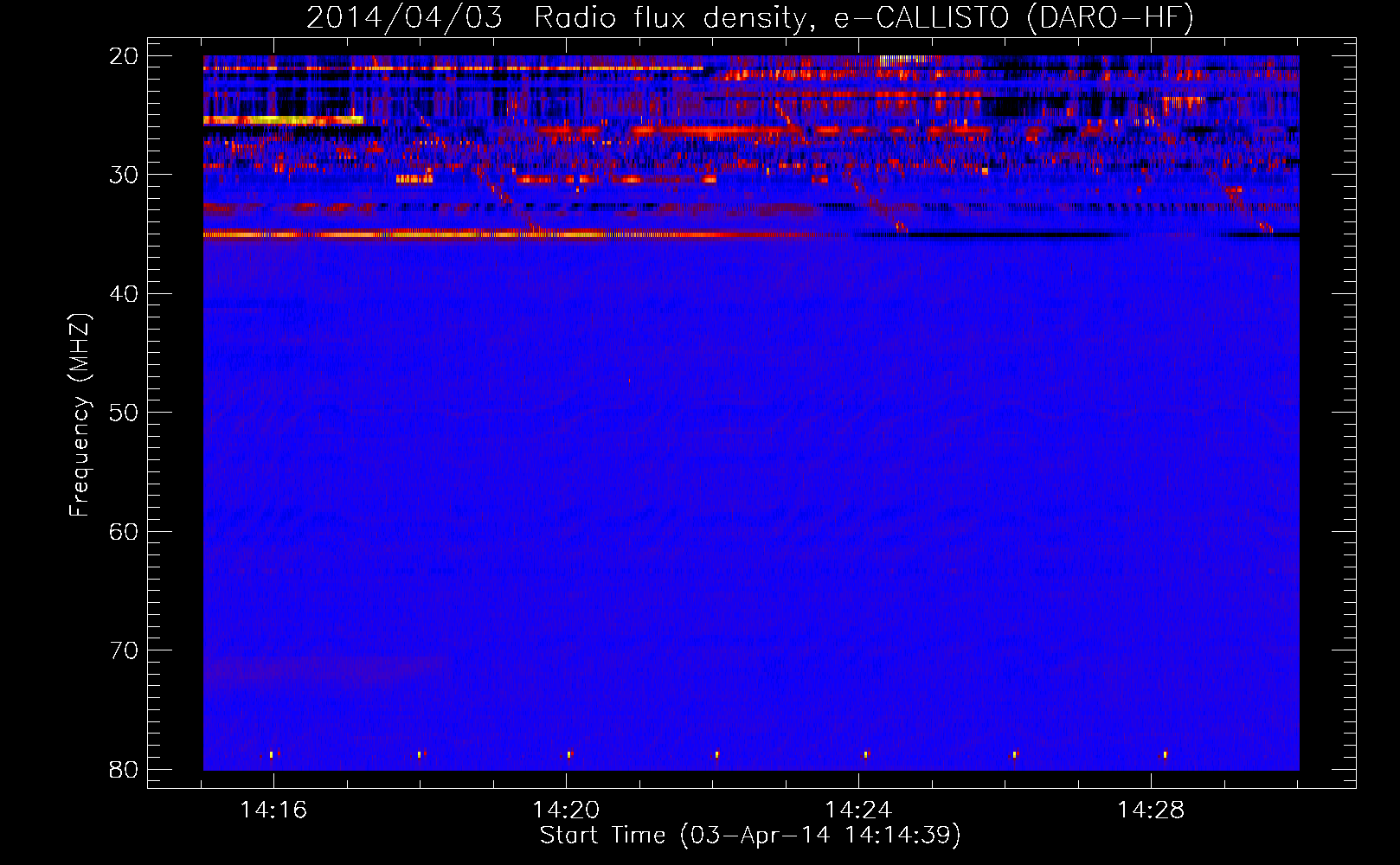
Task: Click the bright marker at 14:24 near 79 MHz
Action: tap(865, 754)
